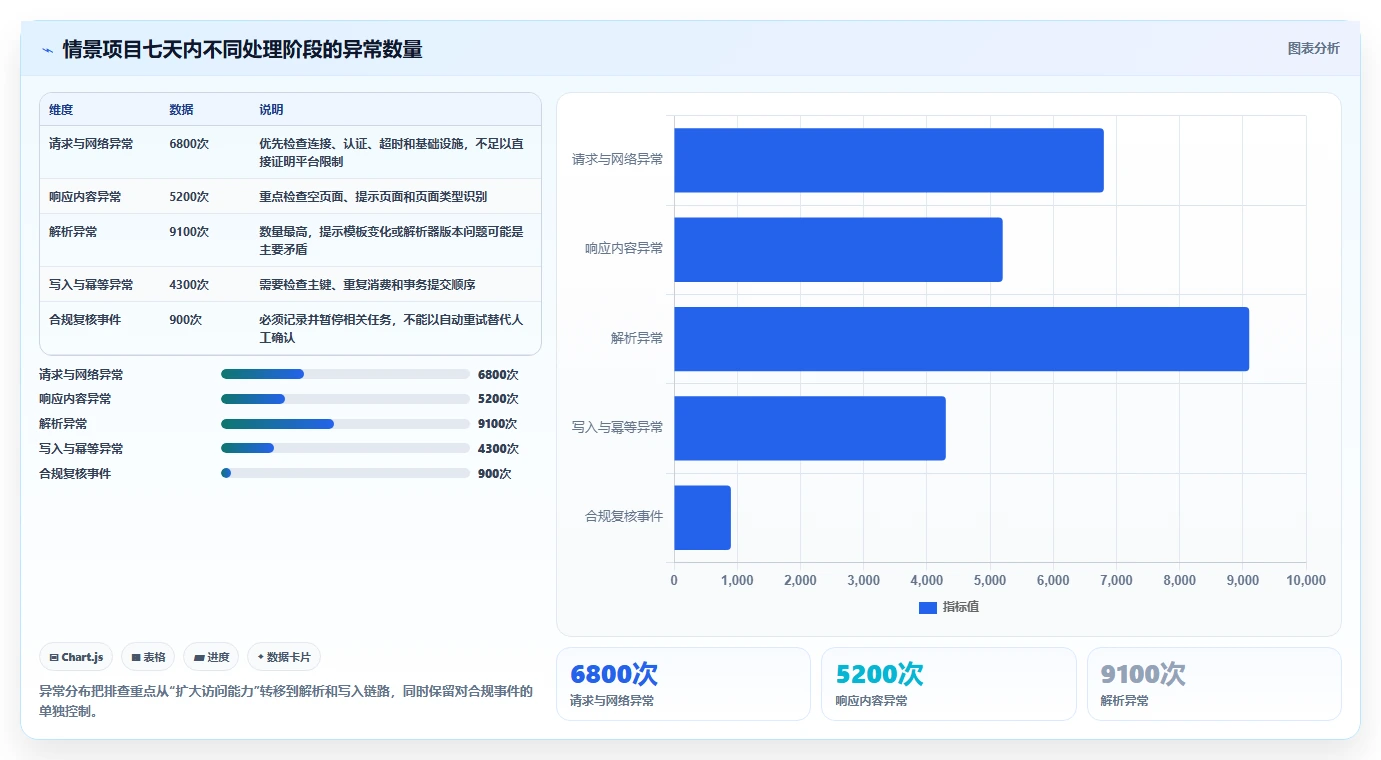Click 900次 in the table's 数据 column
The width and height of the screenshot is (1381, 760).
point(186,320)
